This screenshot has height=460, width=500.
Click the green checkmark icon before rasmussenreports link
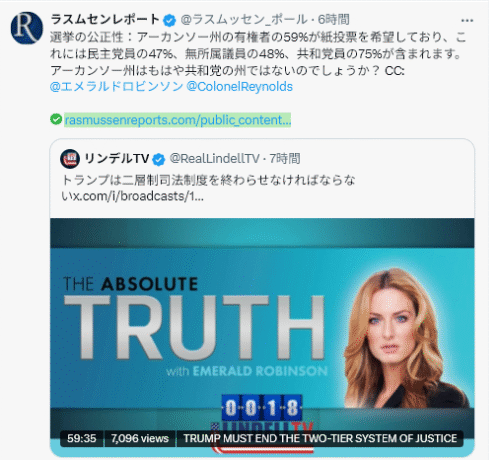click(x=56, y=119)
